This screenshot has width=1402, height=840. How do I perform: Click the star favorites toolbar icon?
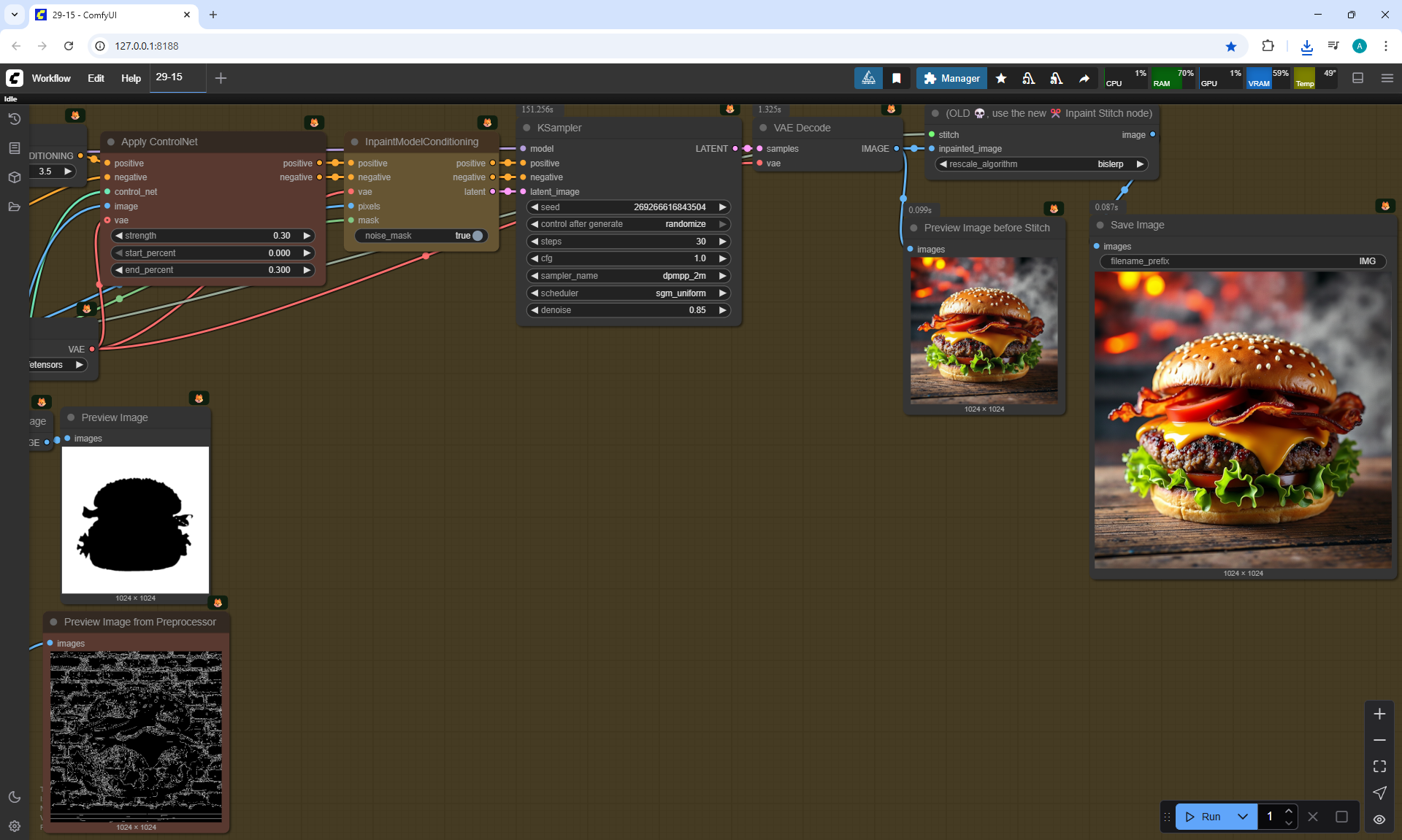(1001, 78)
